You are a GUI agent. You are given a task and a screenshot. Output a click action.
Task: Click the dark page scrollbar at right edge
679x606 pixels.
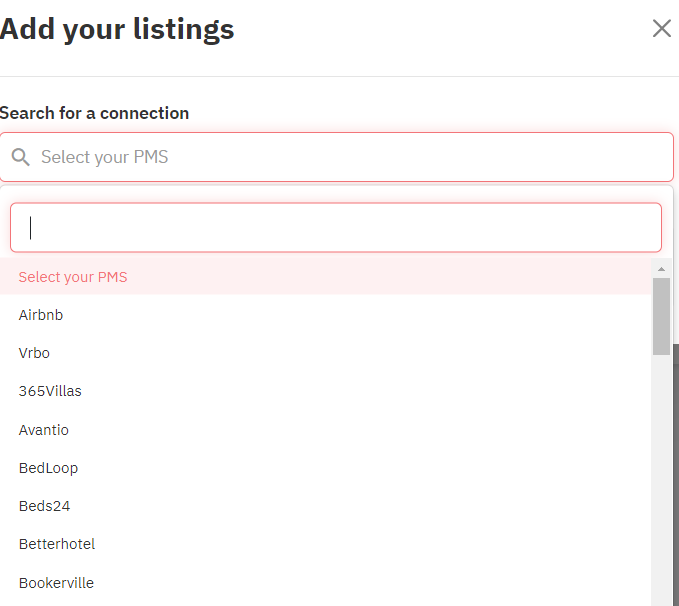coord(676,474)
